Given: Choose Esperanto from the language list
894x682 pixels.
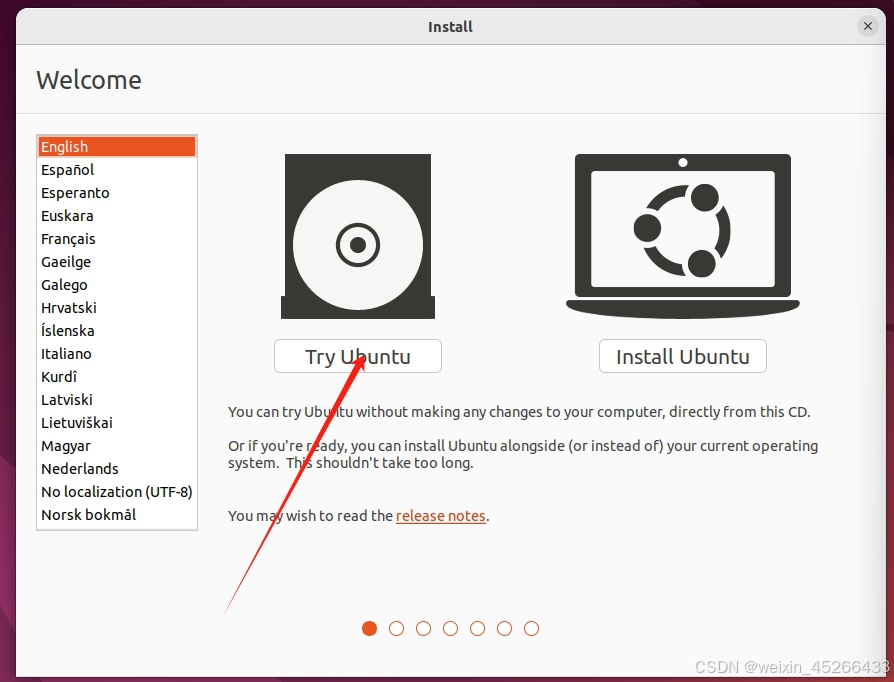Looking at the screenshot, I should point(117,193).
